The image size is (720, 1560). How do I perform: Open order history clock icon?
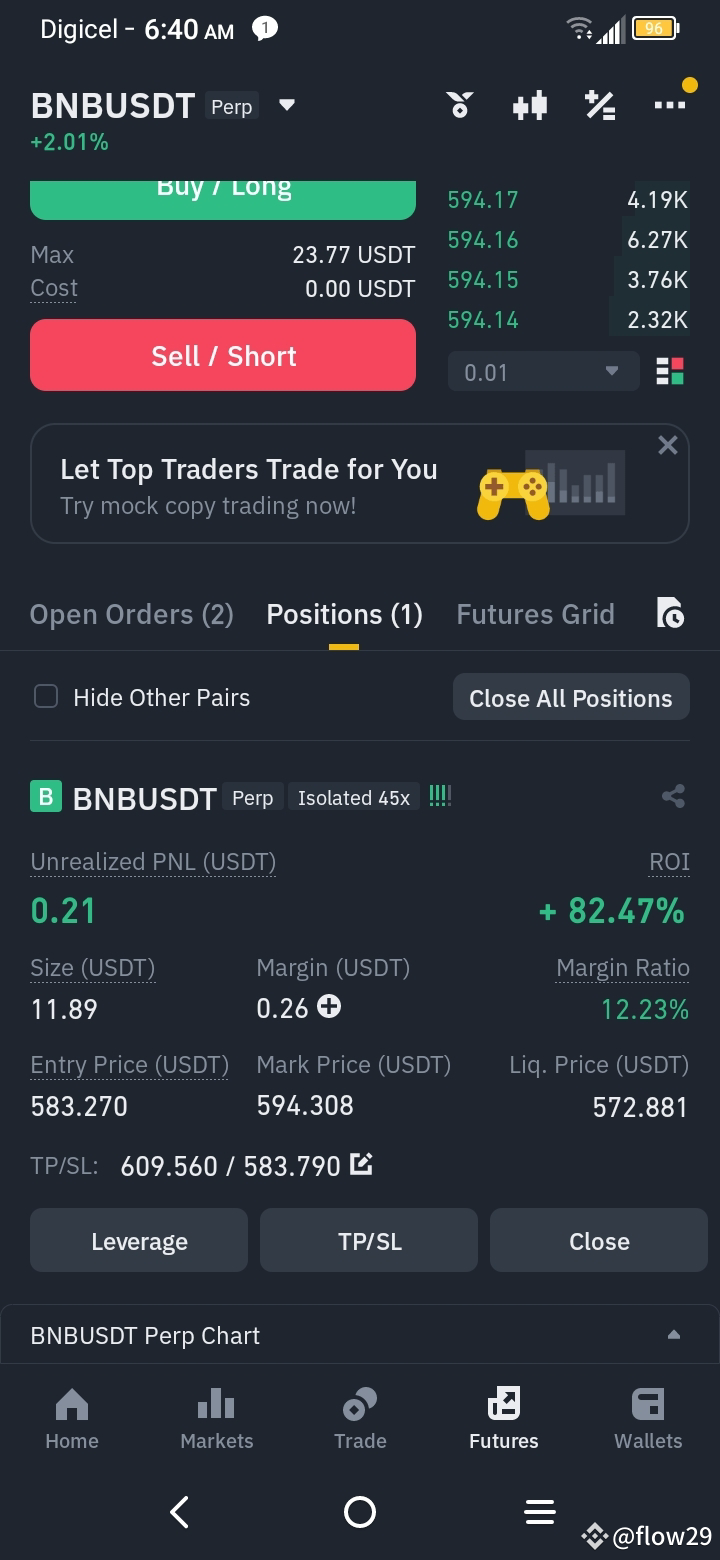point(670,613)
